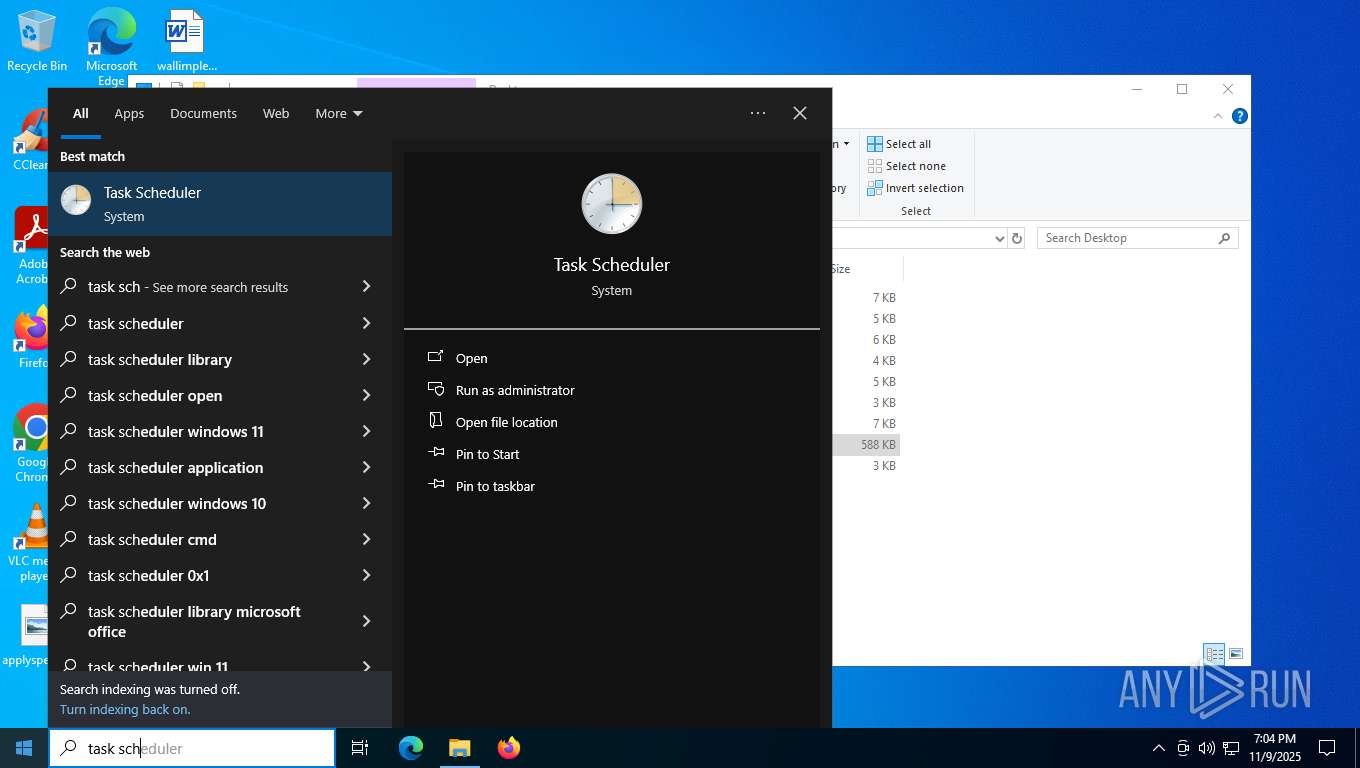Open Task Scheduler best match result
The height and width of the screenshot is (768, 1360).
220,204
